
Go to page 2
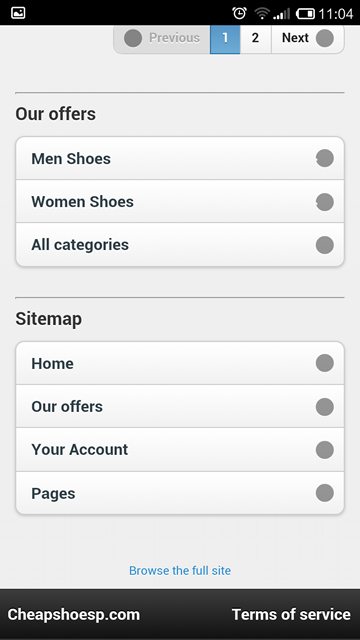[256, 38]
